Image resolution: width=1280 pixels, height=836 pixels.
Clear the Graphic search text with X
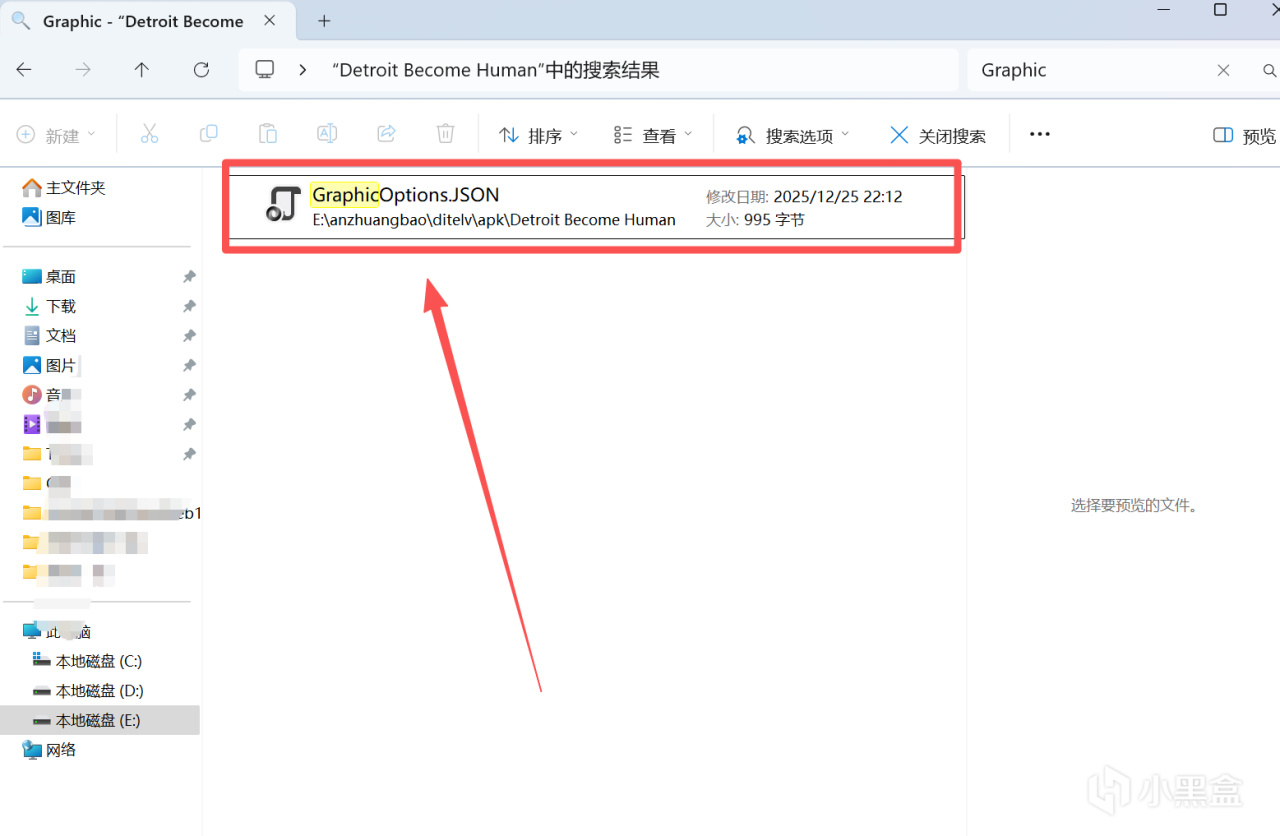[x=1223, y=70]
